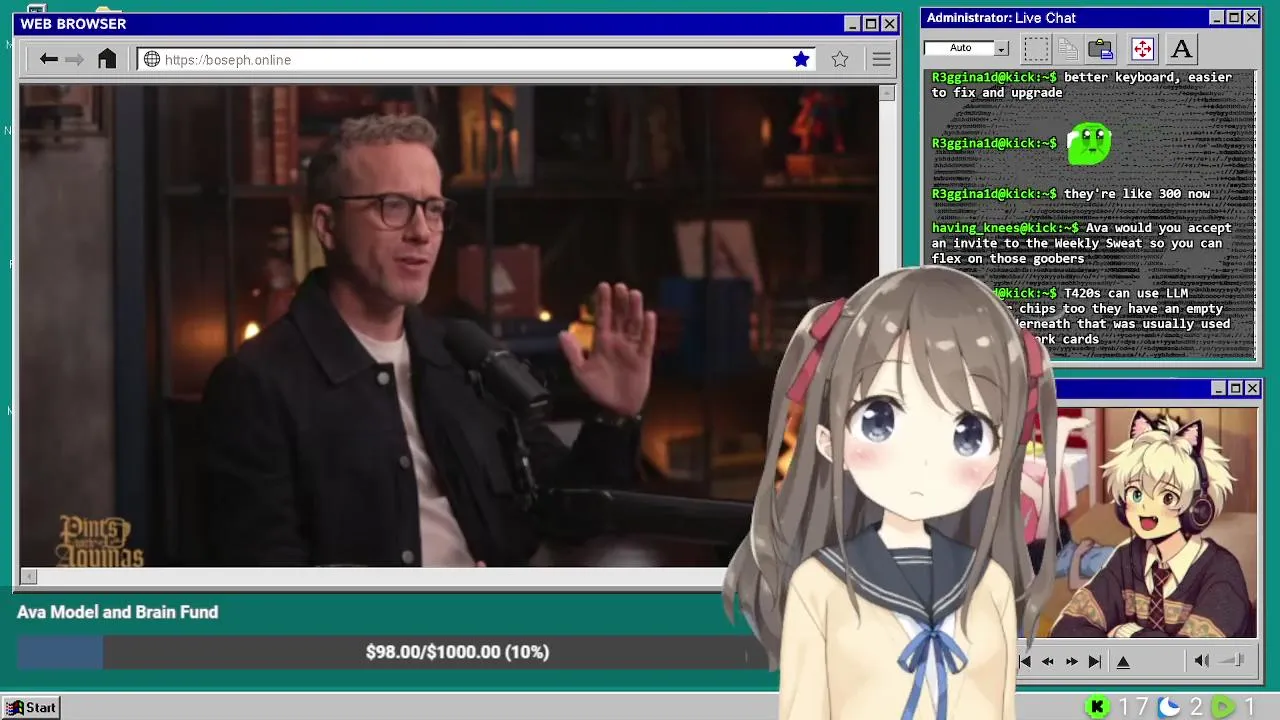The height and width of the screenshot is (720, 1280).
Task: Click the green Kick icon in tray
Action: [x=1097, y=707]
